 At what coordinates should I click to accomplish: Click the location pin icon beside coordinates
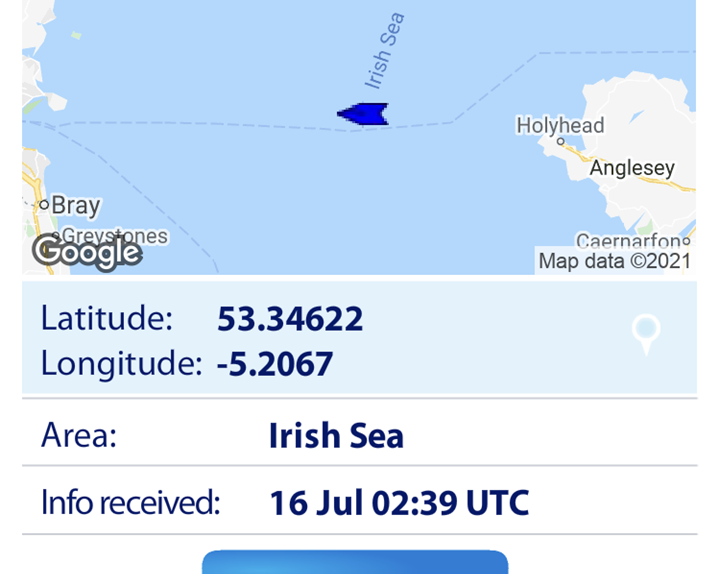coord(646,334)
